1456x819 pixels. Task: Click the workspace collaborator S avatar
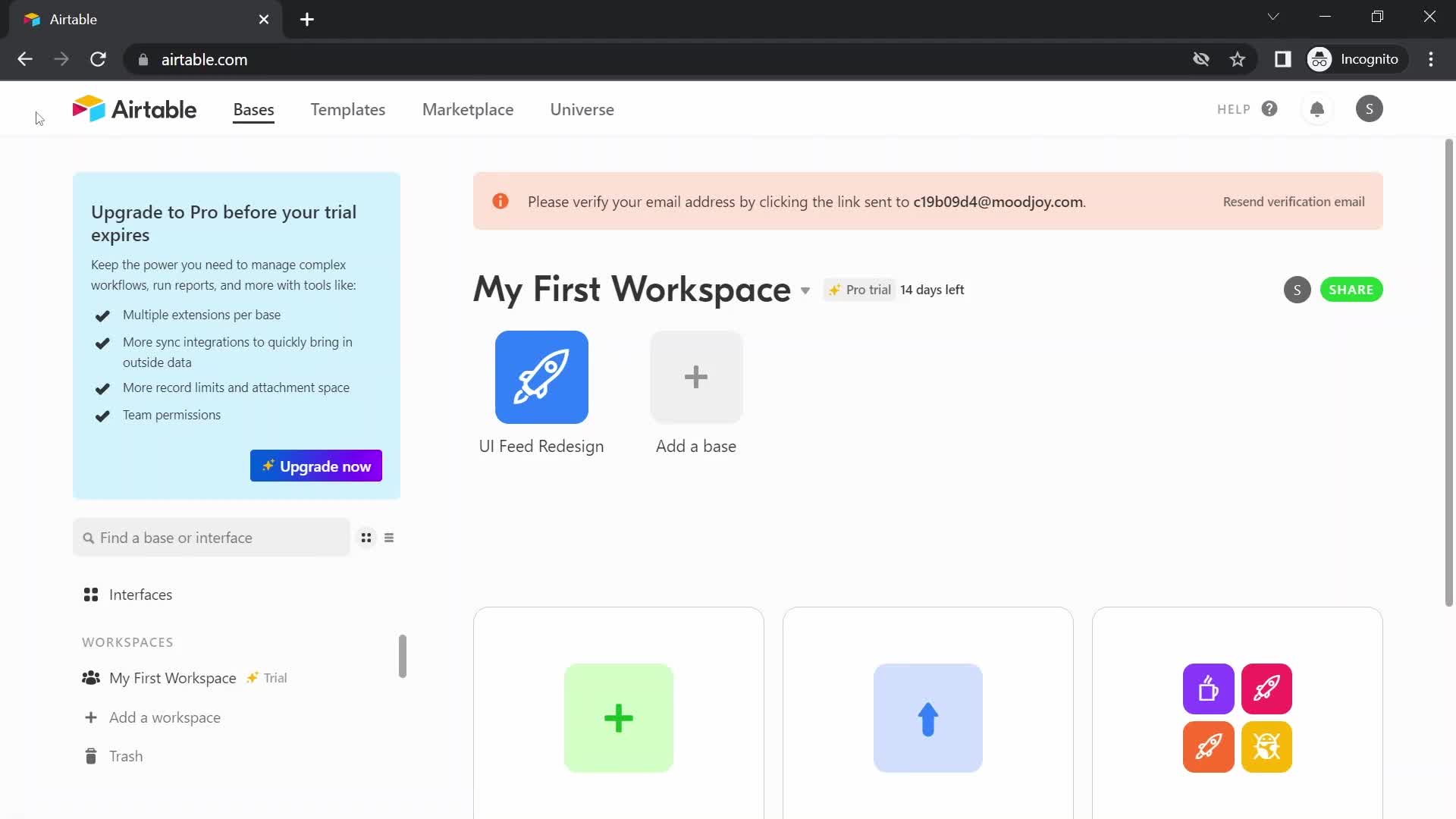click(x=1297, y=290)
